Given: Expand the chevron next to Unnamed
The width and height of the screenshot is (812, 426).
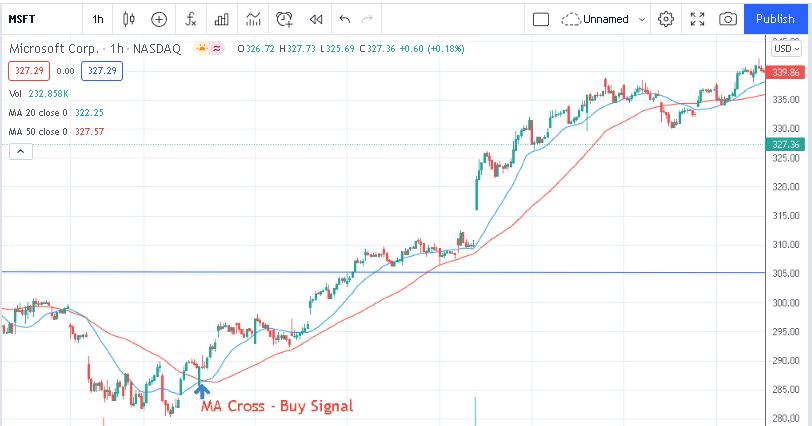Looking at the screenshot, I should click(x=642, y=19).
